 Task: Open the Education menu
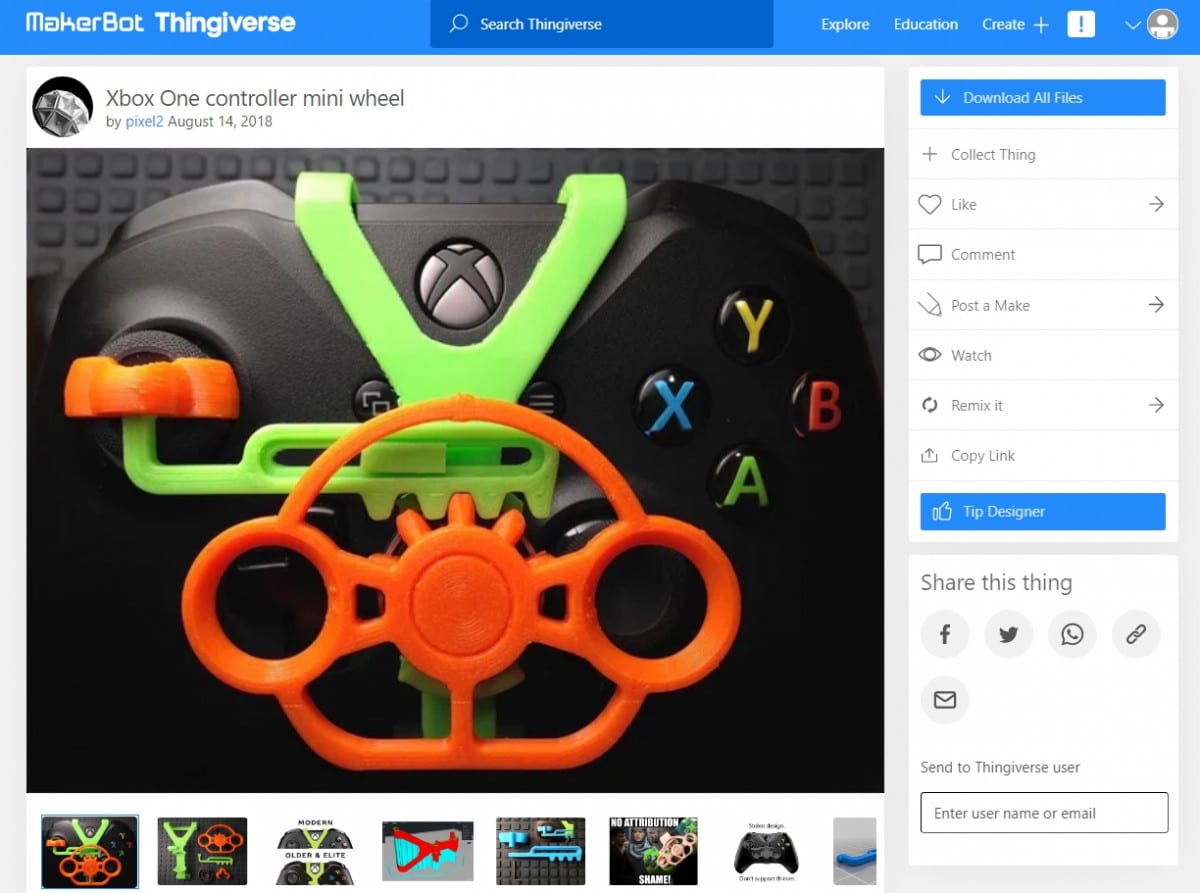coord(925,24)
